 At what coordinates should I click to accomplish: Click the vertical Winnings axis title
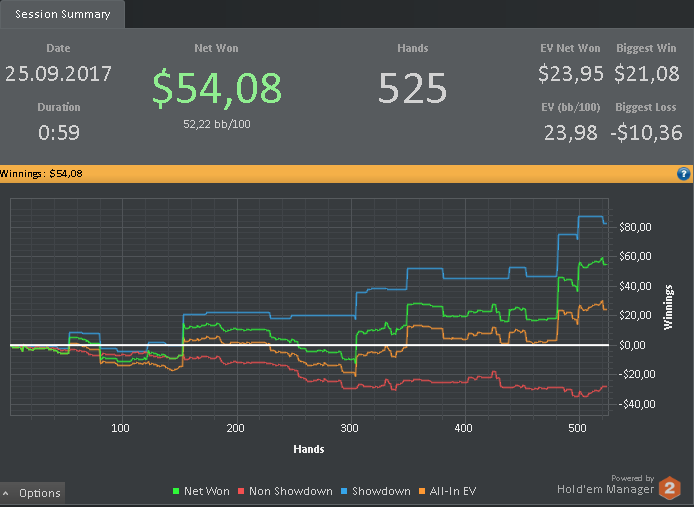[668, 307]
